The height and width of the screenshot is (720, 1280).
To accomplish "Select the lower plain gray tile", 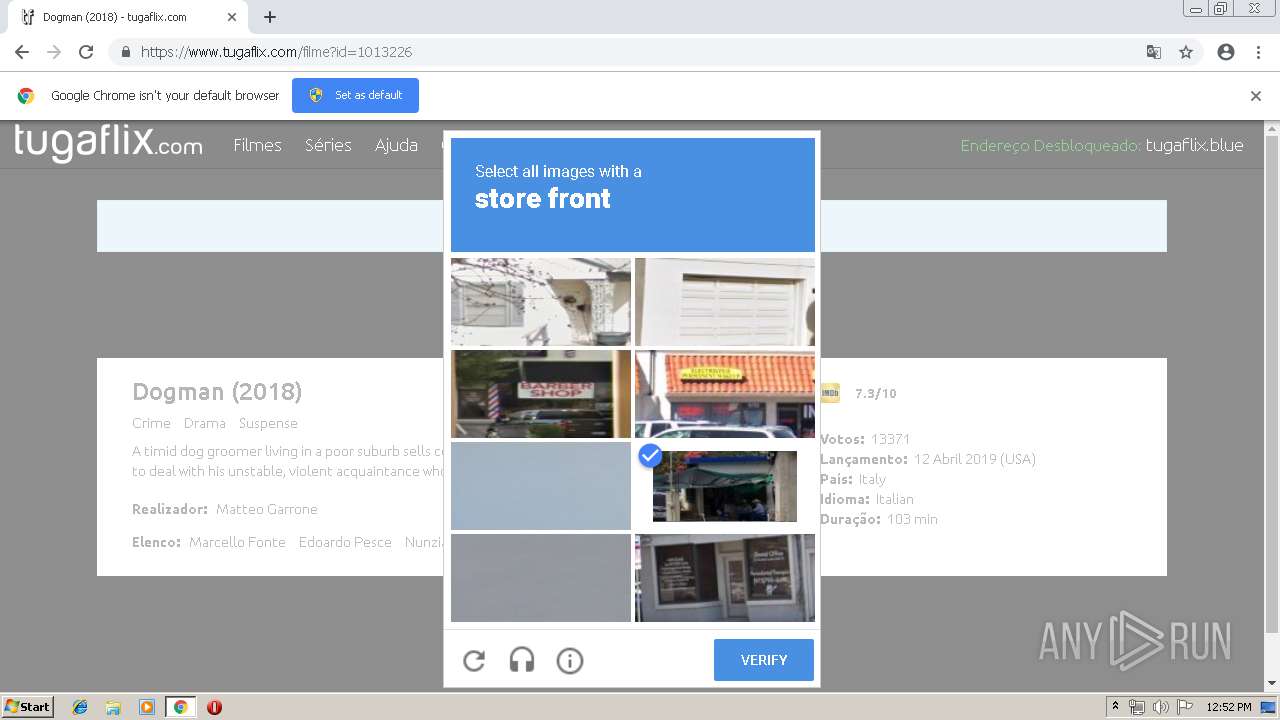I will (541, 578).
